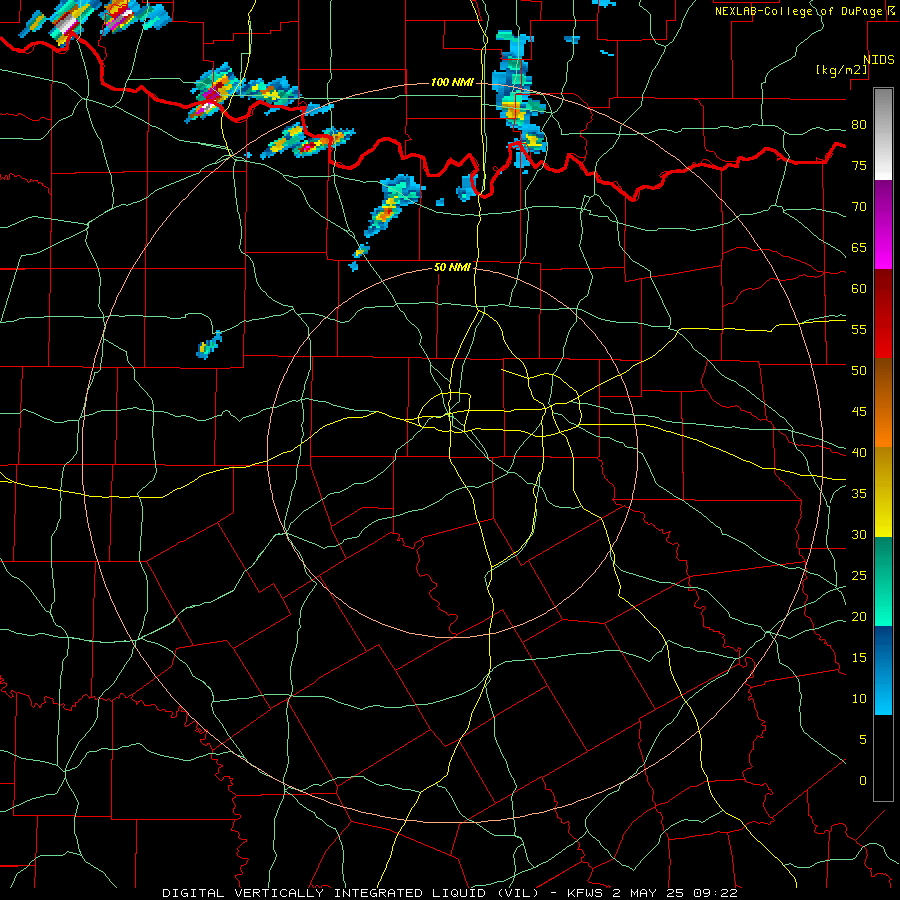Pick the green segment of the color bar
This screenshot has height=900, width=900.
click(x=883, y=581)
